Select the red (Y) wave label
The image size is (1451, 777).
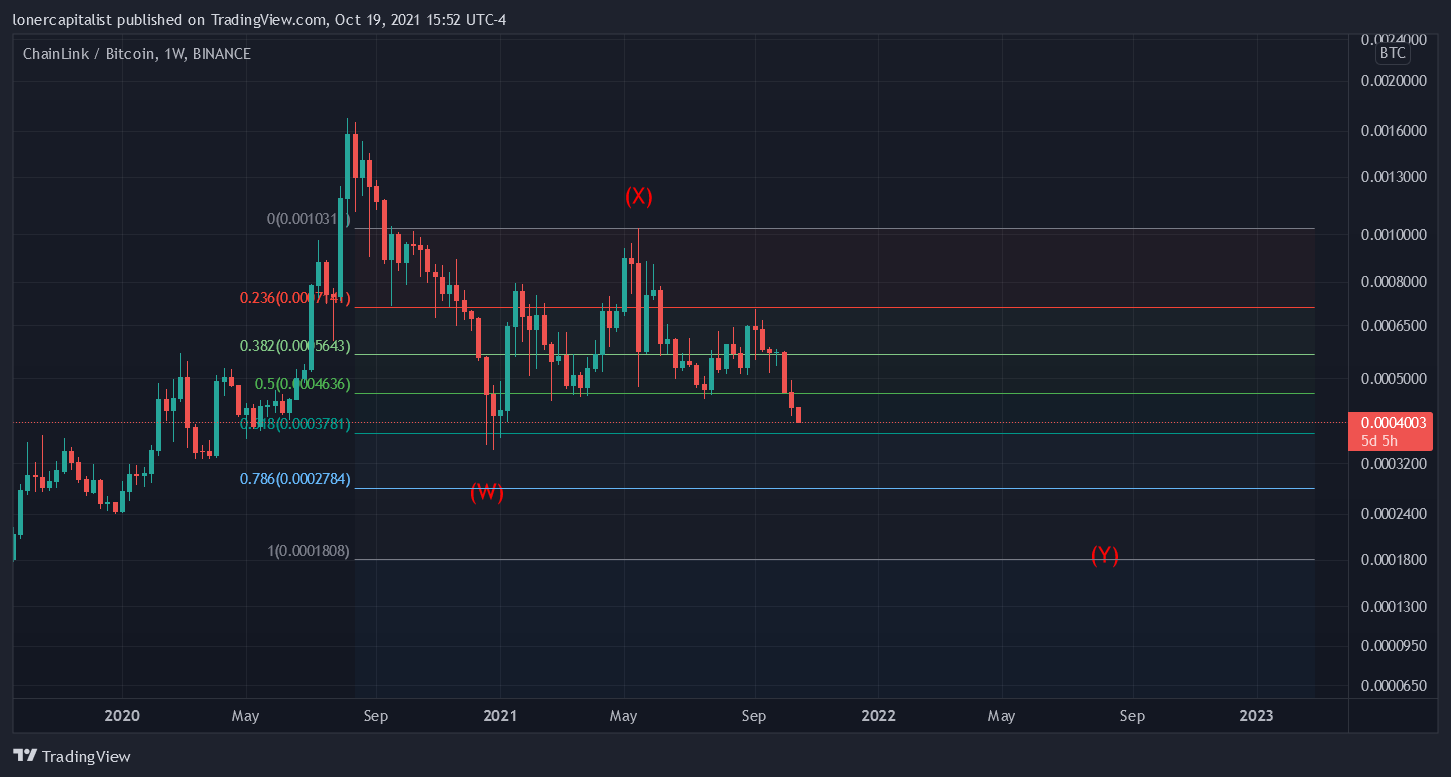[1104, 555]
